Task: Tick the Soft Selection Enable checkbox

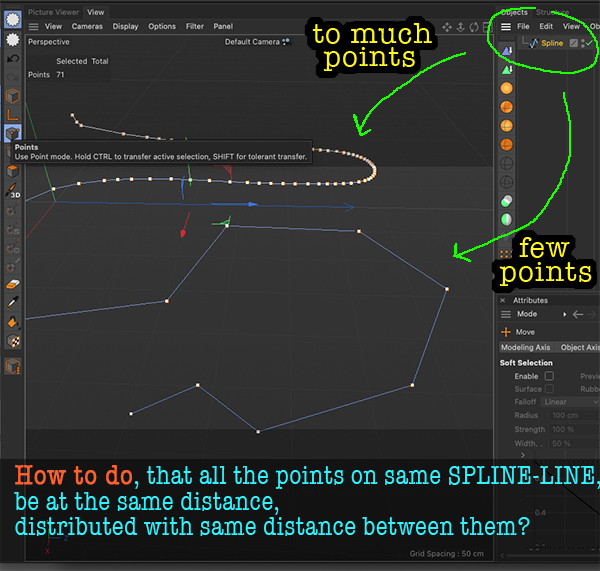Action: pyautogui.click(x=549, y=376)
